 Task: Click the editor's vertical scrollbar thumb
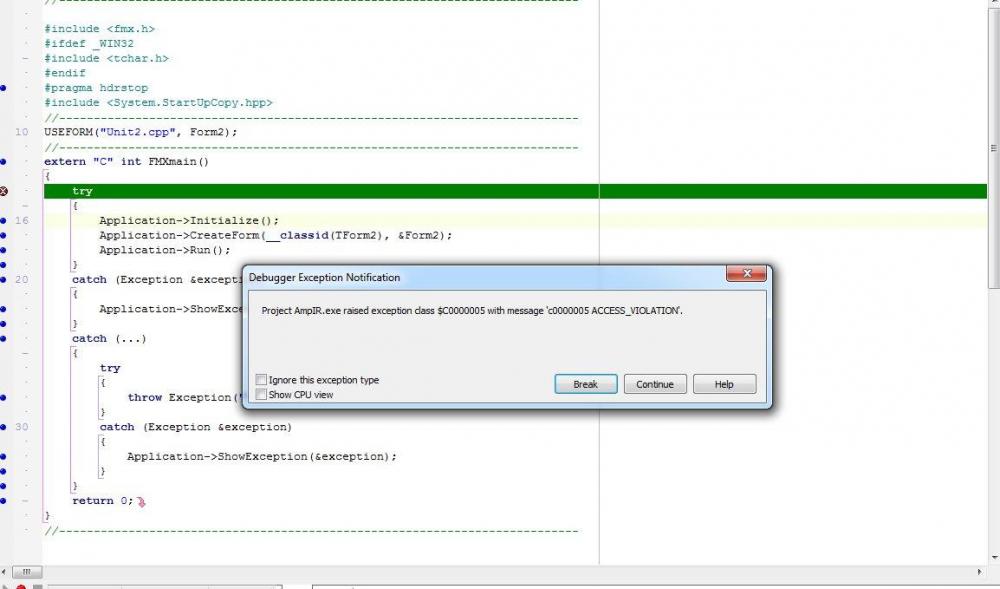[994, 148]
